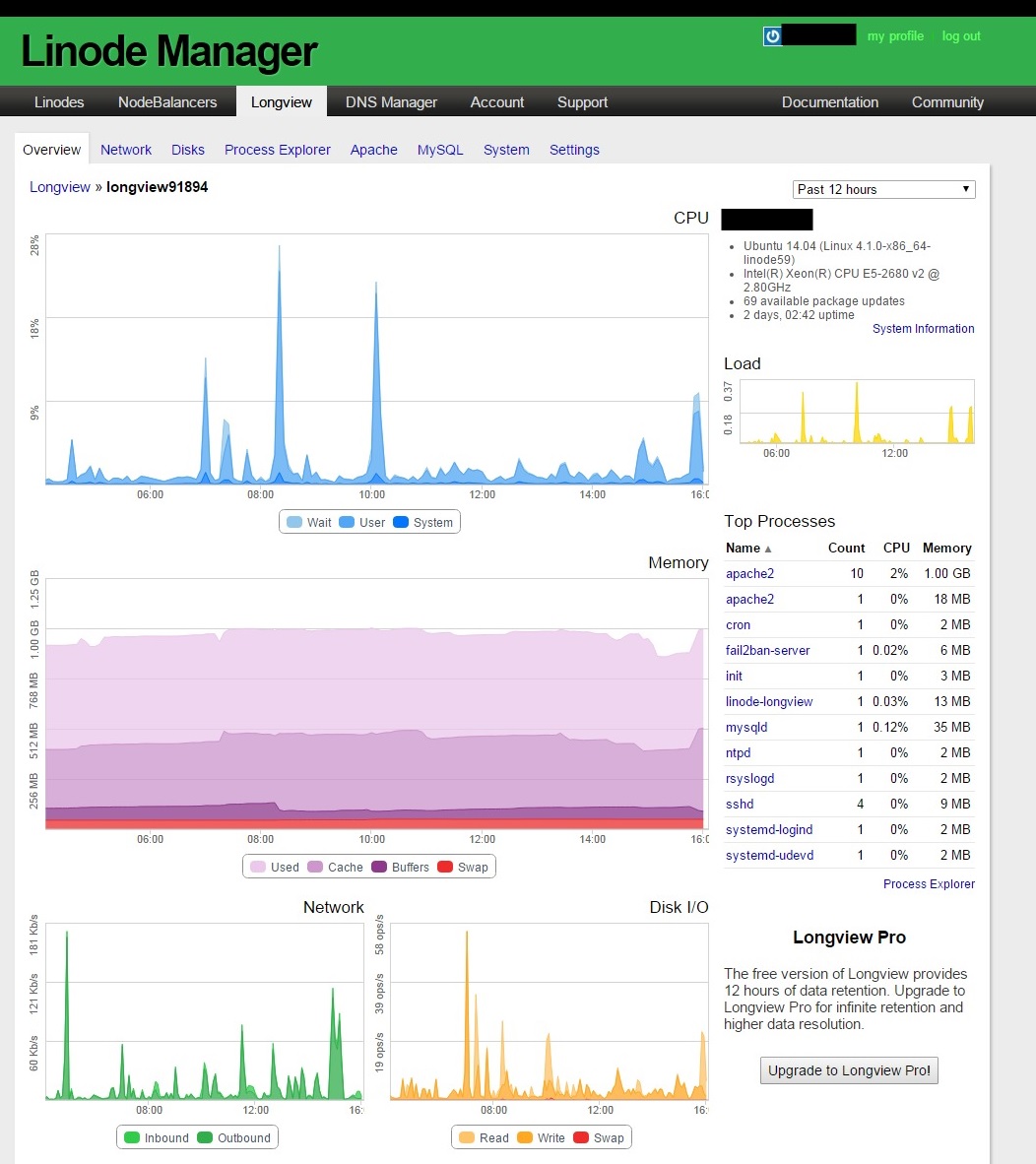
Task: Open the rsyslogd process link
Action: (x=749, y=778)
